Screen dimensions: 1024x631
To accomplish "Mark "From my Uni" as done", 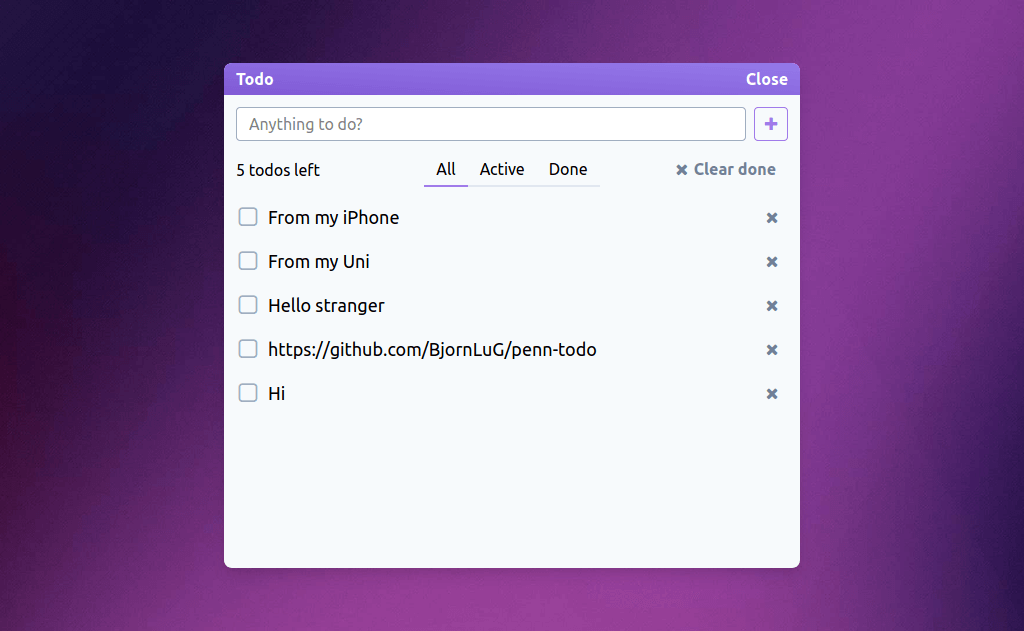I will click(248, 261).
